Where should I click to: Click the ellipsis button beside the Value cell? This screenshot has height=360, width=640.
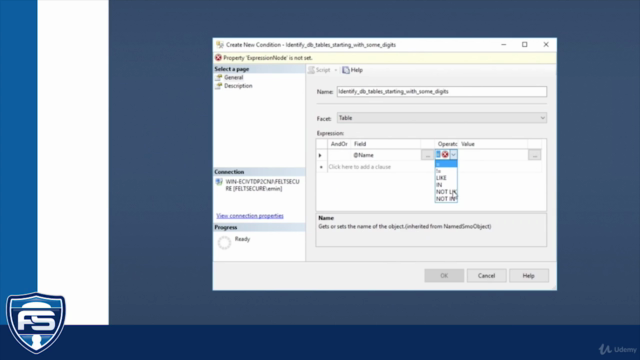[x=534, y=155]
